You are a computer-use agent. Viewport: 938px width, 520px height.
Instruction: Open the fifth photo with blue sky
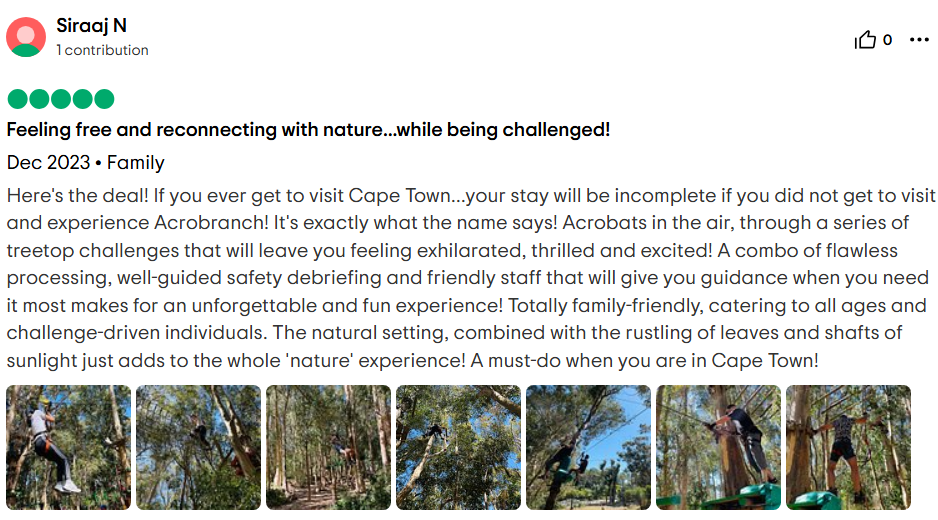(x=588, y=447)
